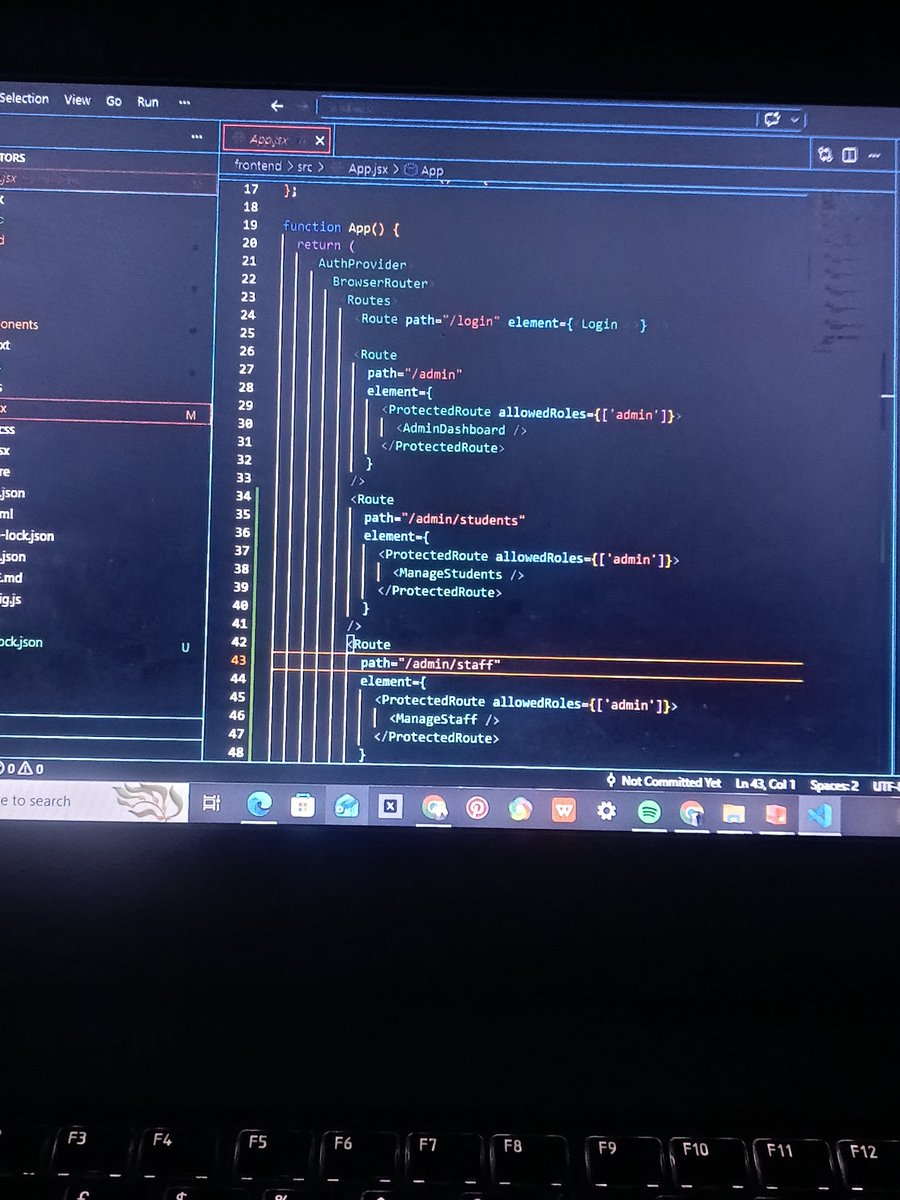Open Task View on the taskbar
This screenshot has height=1200, width=900.
point(211,803)
